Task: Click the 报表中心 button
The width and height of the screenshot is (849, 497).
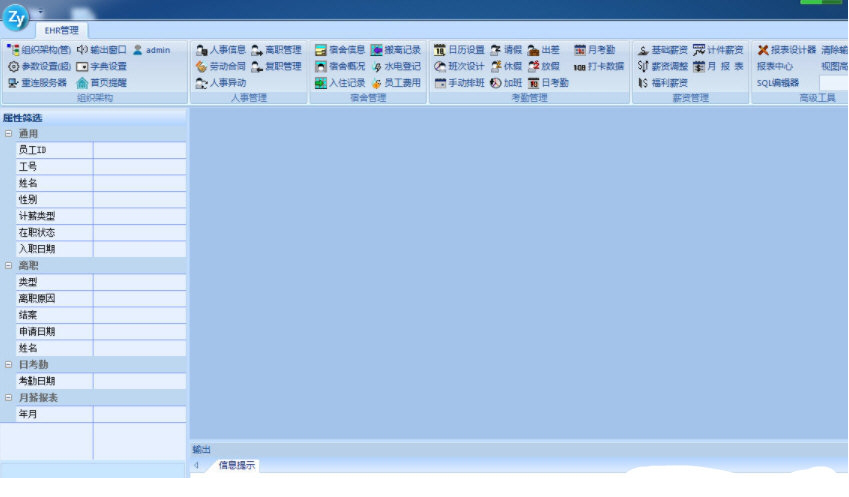Action: (x=775, y=66)
